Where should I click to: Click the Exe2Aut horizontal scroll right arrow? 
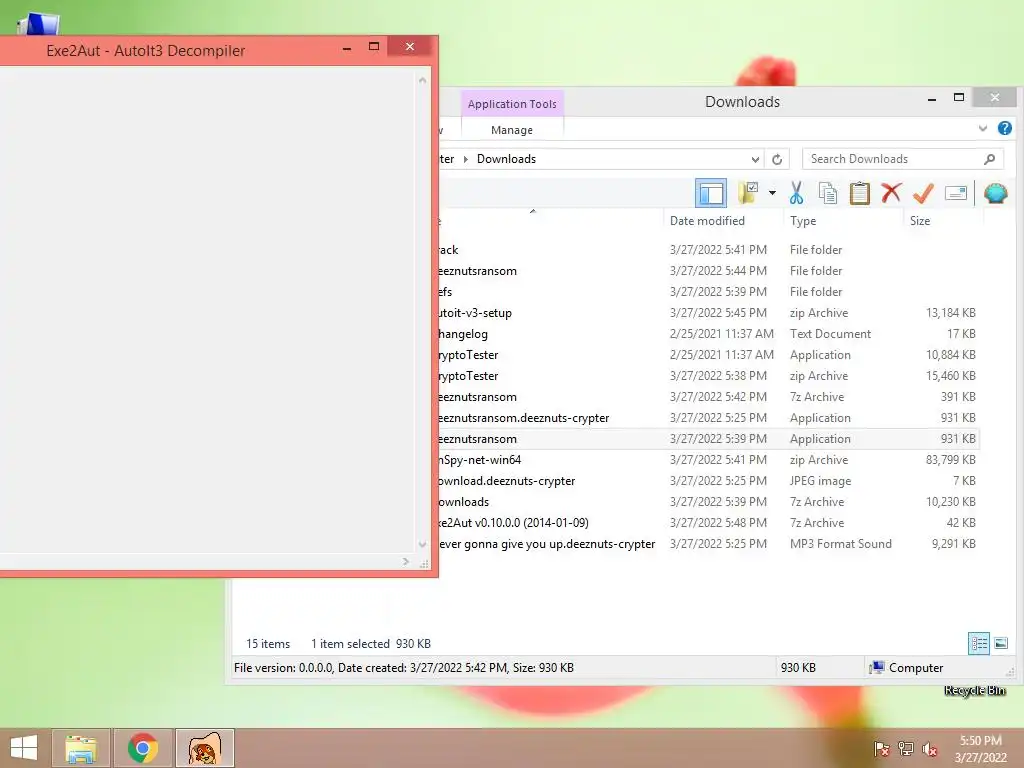[406, 562]
